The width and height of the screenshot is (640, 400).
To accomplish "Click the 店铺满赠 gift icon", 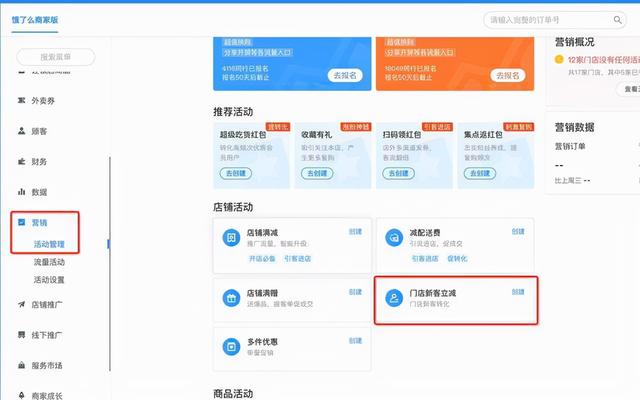I will (231, 298).
